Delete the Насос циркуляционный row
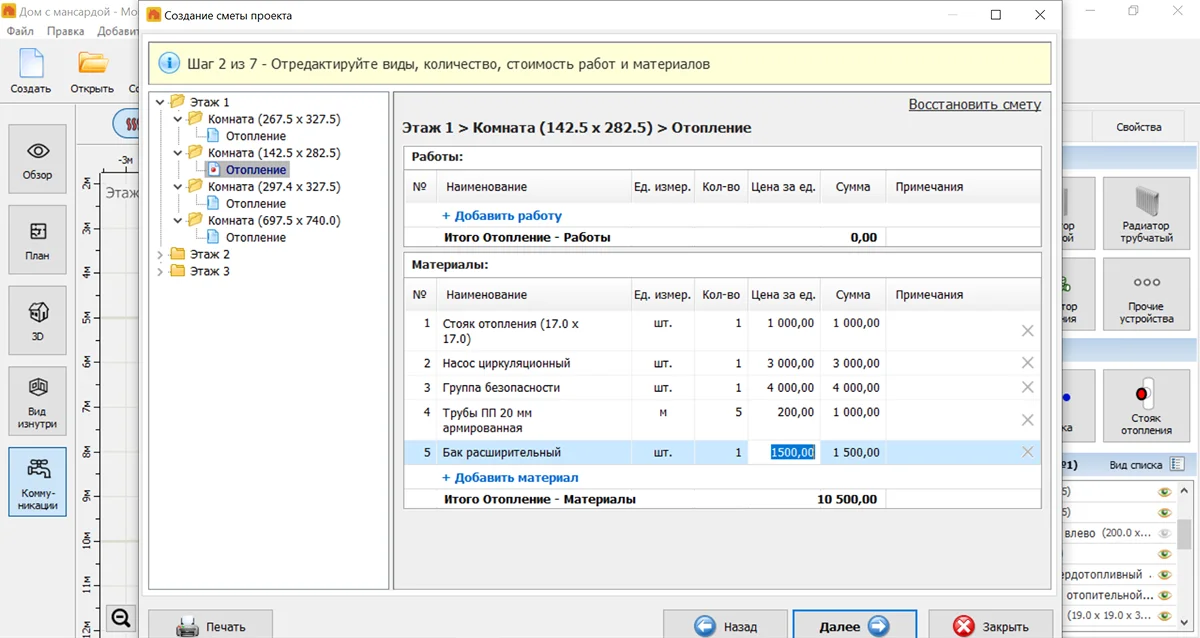Image resolution: width=1200 pixels, height=638 pixels. coord(1027,363)
